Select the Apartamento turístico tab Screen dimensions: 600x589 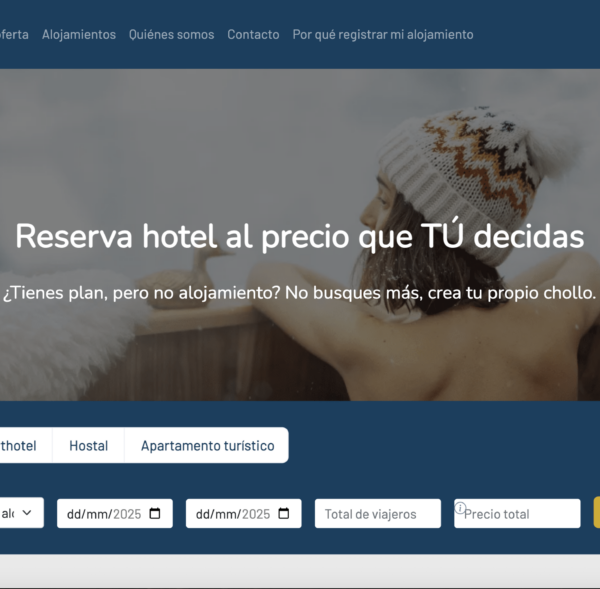207,445
